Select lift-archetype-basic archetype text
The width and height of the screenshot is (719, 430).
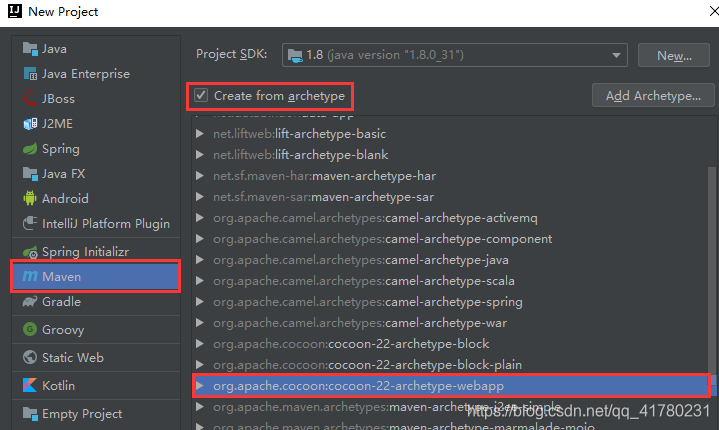click(x=330, y=134)
